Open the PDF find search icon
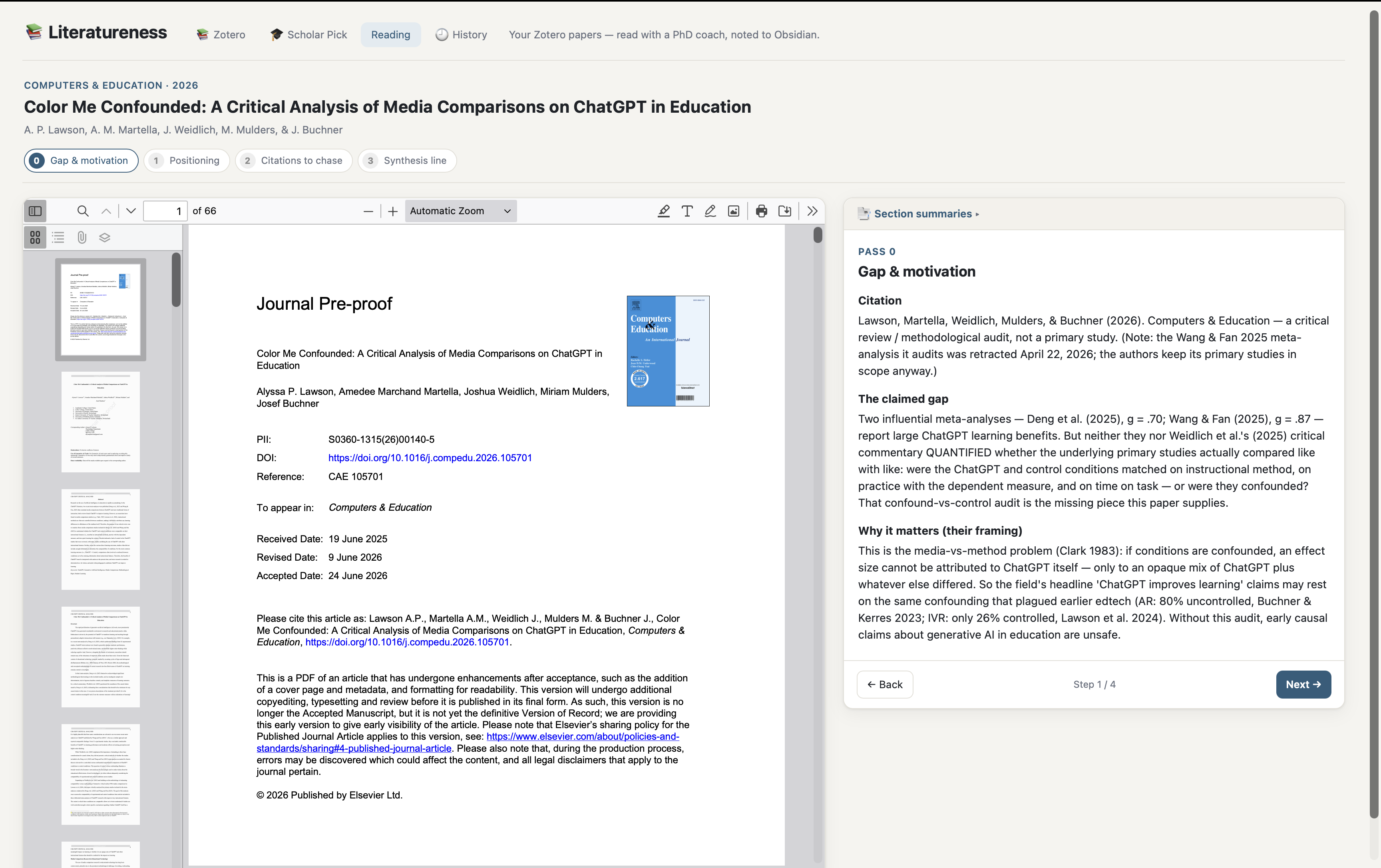Screen dimensions: 1381x868 83,211
